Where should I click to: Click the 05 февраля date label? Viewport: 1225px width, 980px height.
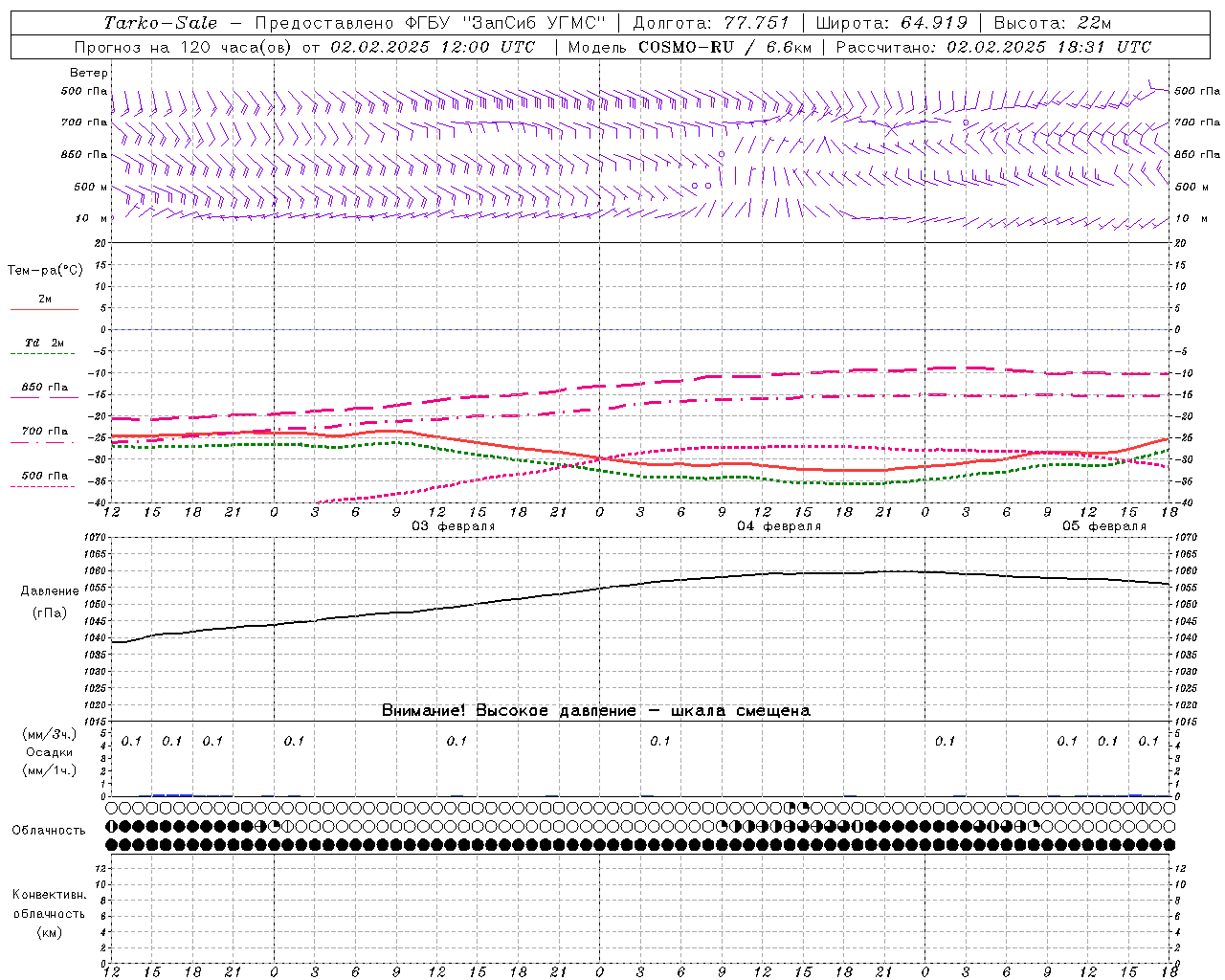[1104, 526]
